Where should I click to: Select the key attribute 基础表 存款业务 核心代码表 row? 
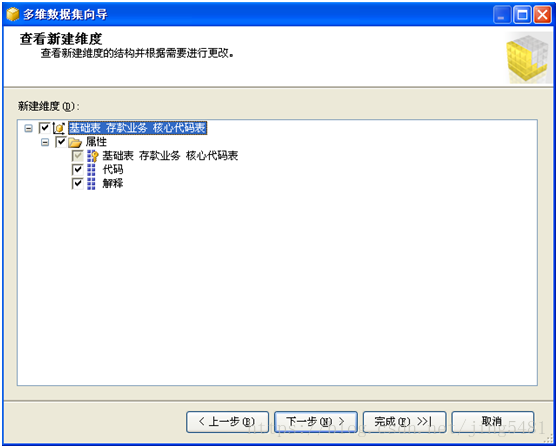(x=170, y=156)
